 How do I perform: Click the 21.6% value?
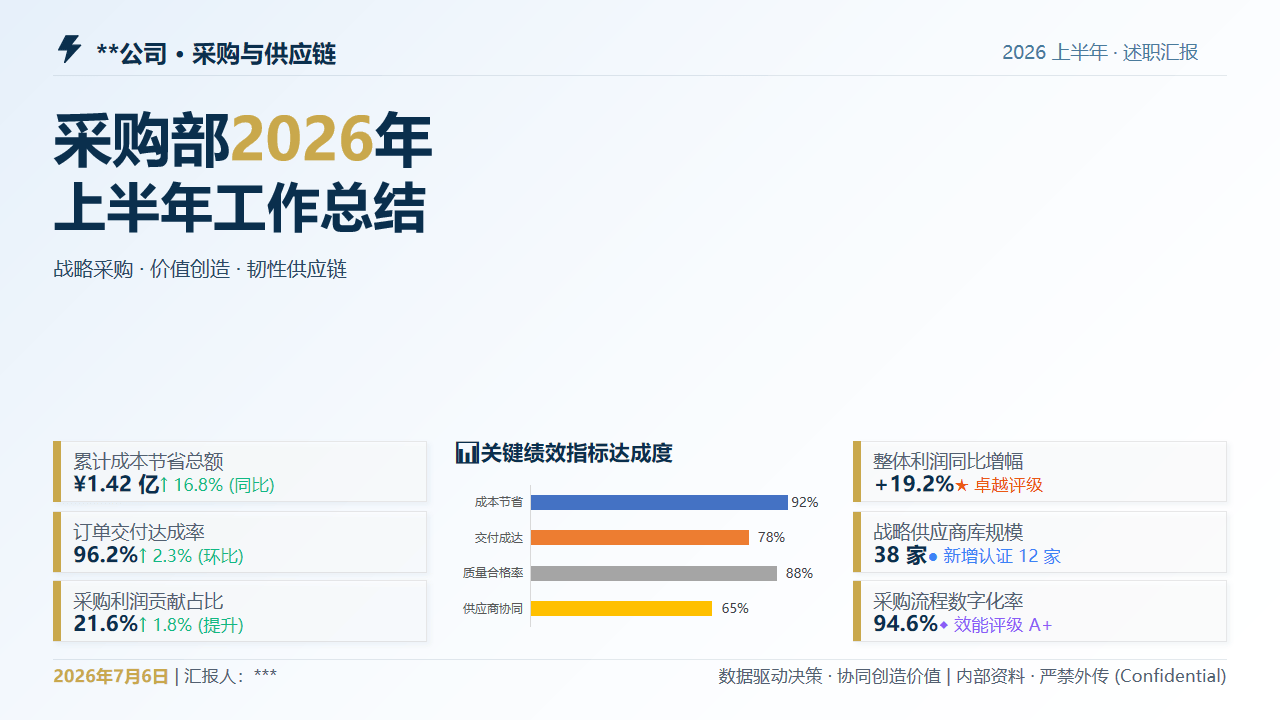click(105, 624)
